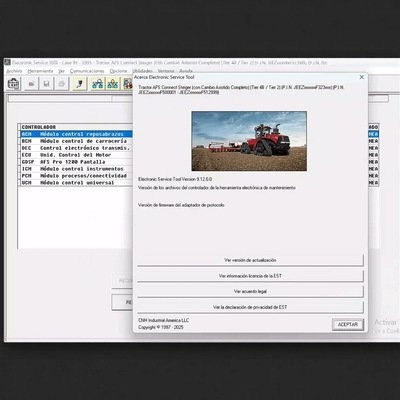
Task: Open the Ventana menu
Action: (166, 71)
